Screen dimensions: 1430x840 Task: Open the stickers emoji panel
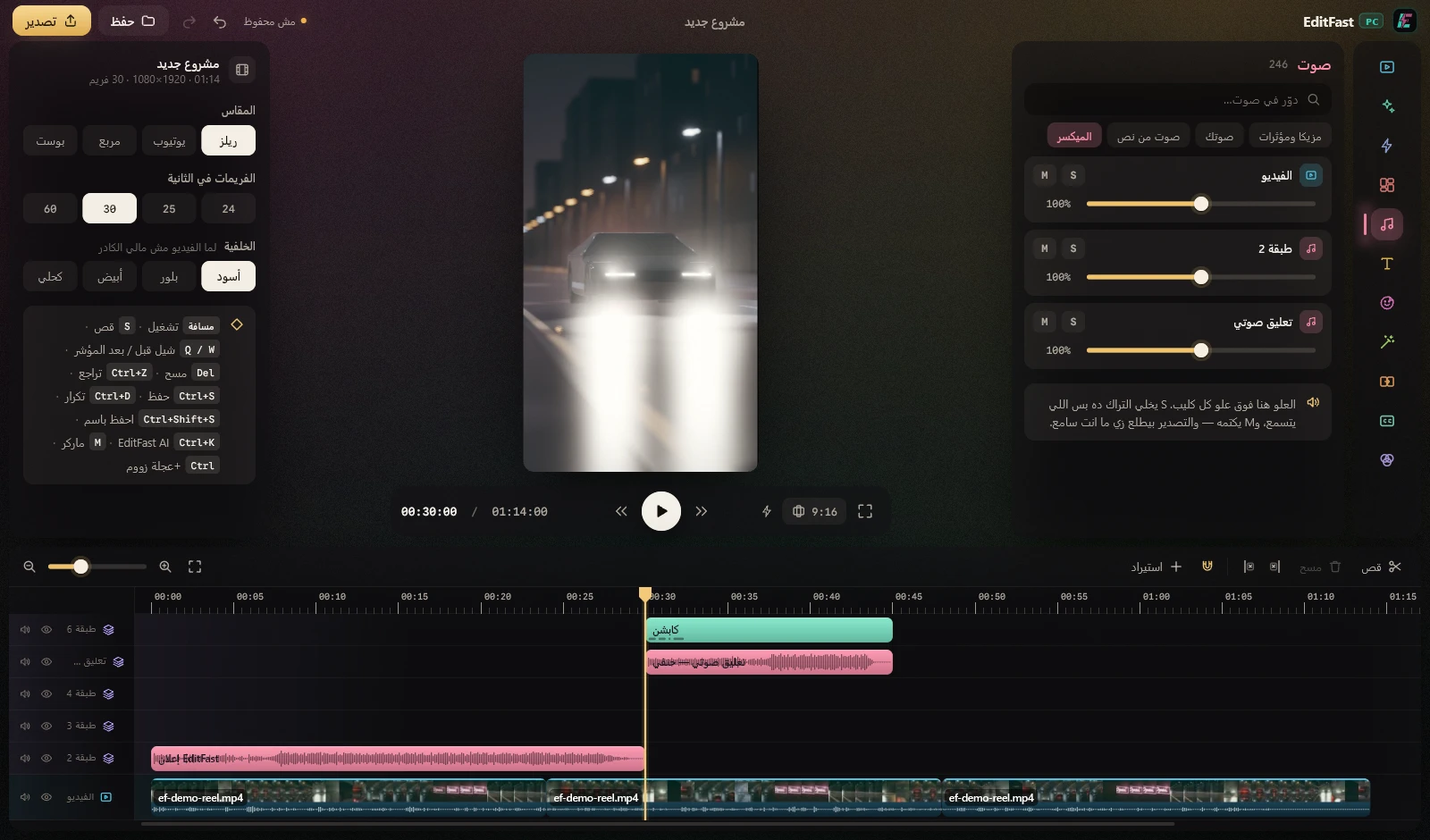(x=1387, y=303)
